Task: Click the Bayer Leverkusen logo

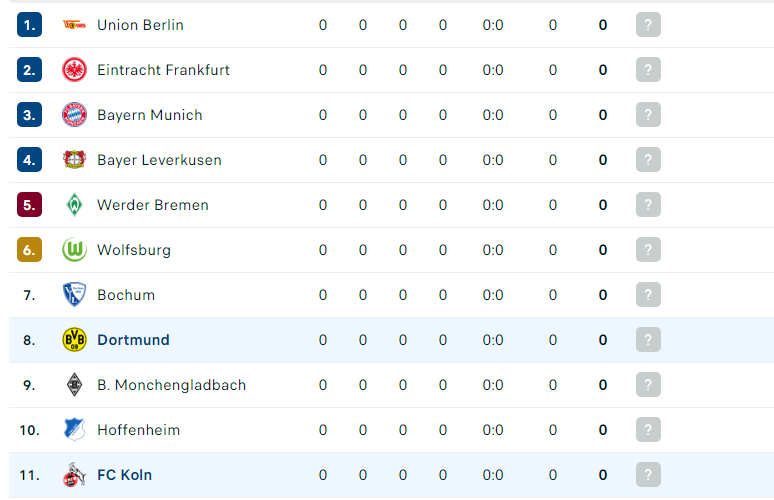Action: (74, 159)
